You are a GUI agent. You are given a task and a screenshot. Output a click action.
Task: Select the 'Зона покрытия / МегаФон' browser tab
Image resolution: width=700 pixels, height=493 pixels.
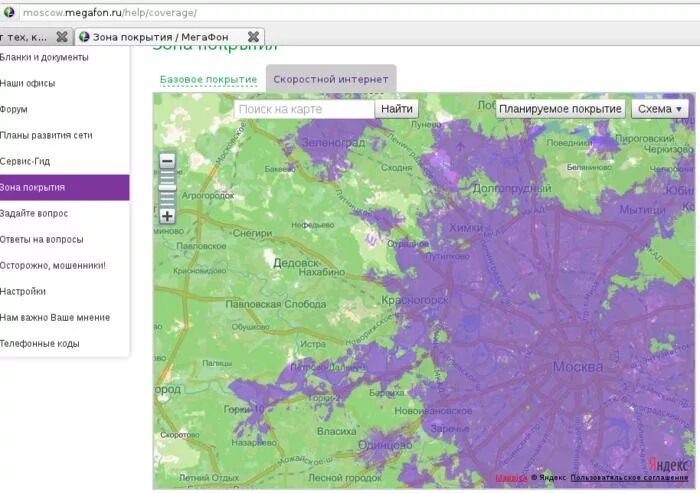pyautogui.click(x=170, y=37)
